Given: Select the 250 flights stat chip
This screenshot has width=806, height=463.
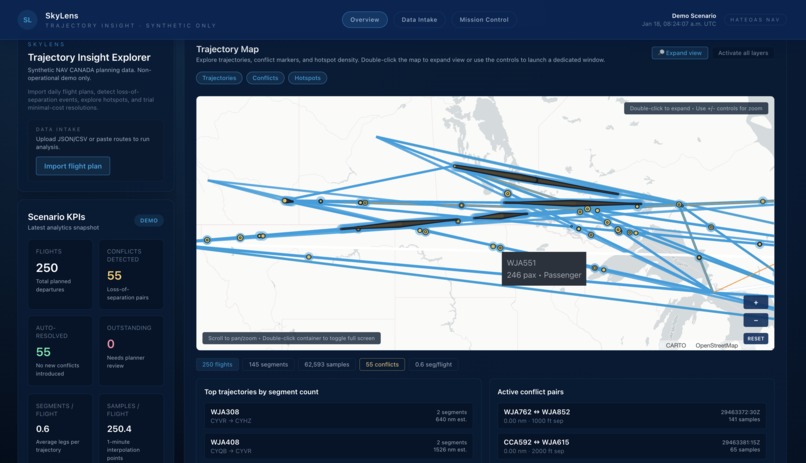Looking at the screenshot, I should click(217, 364).
